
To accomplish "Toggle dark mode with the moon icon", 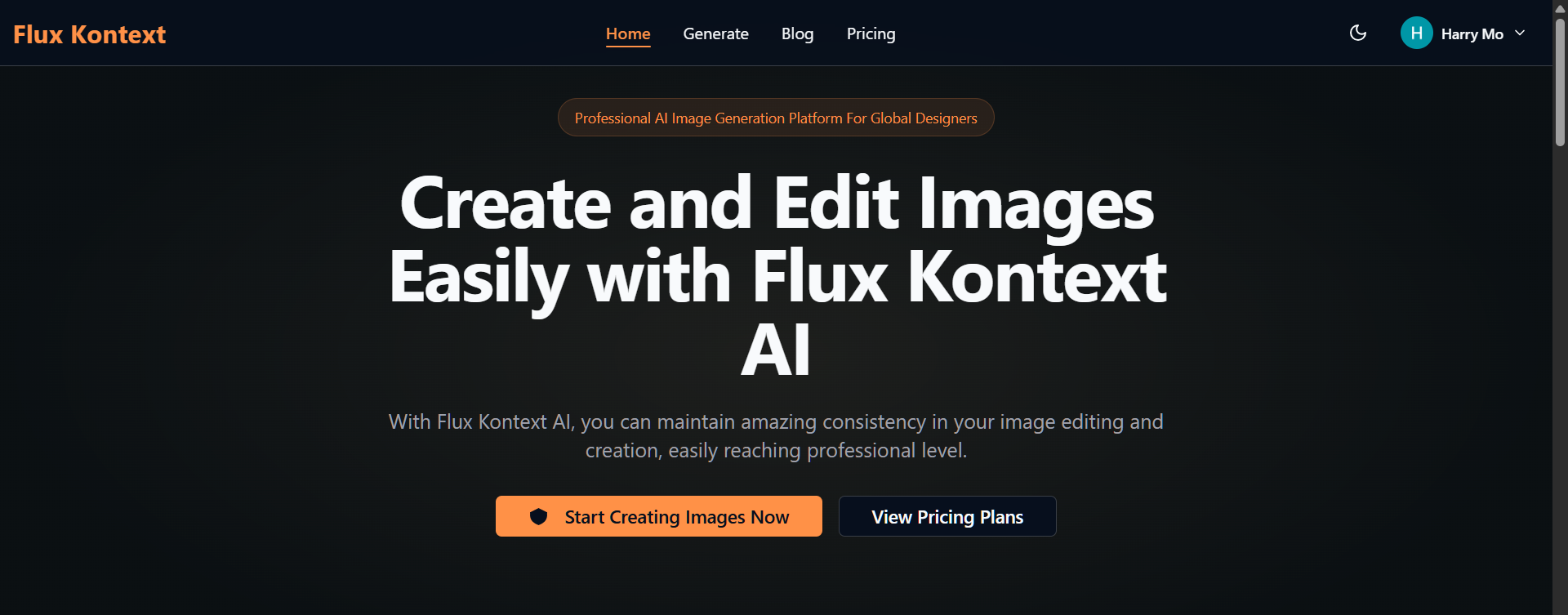I will (1358, 33).
